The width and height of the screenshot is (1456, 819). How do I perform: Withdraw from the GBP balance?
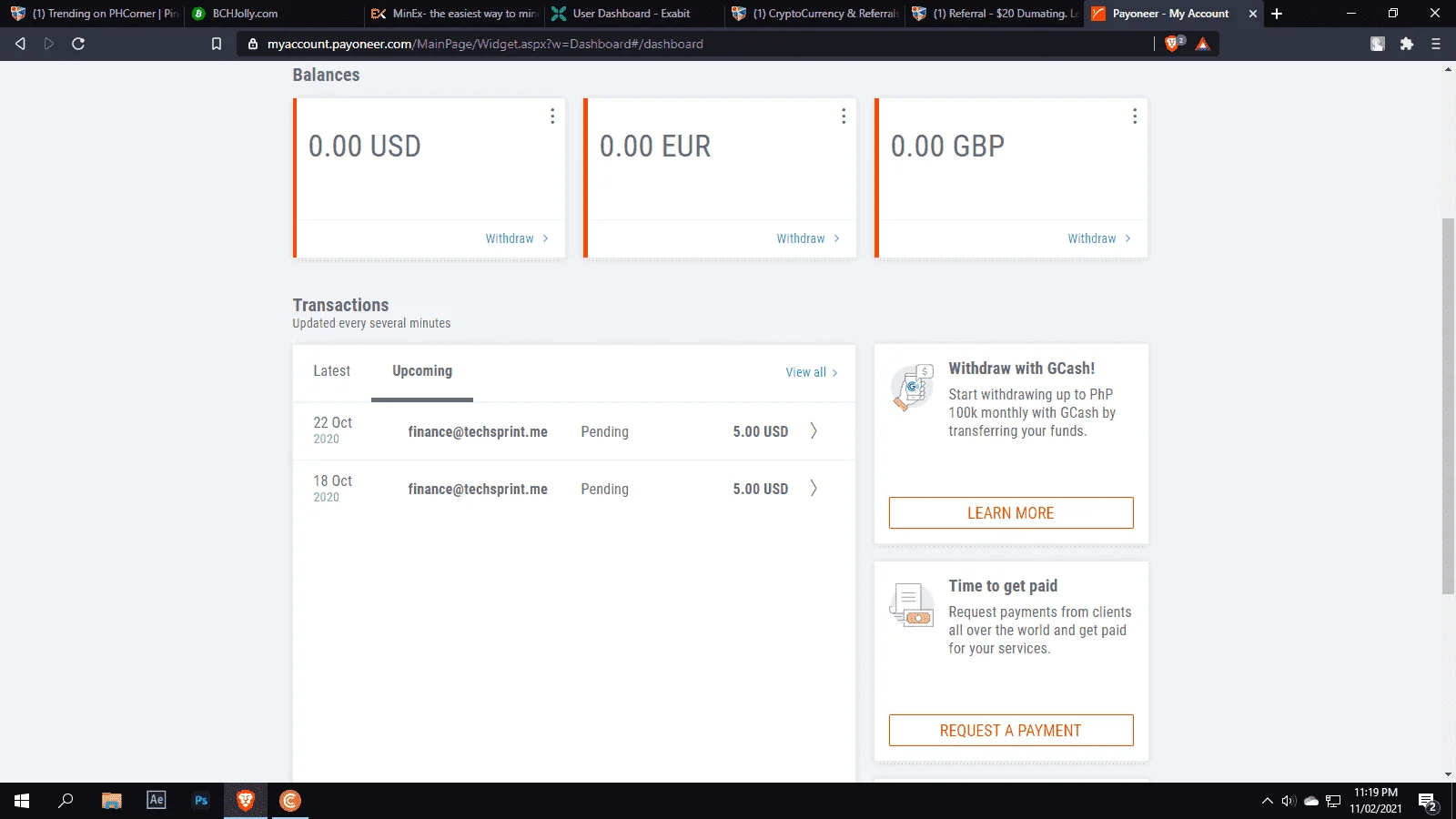[x=1099, y=238]
